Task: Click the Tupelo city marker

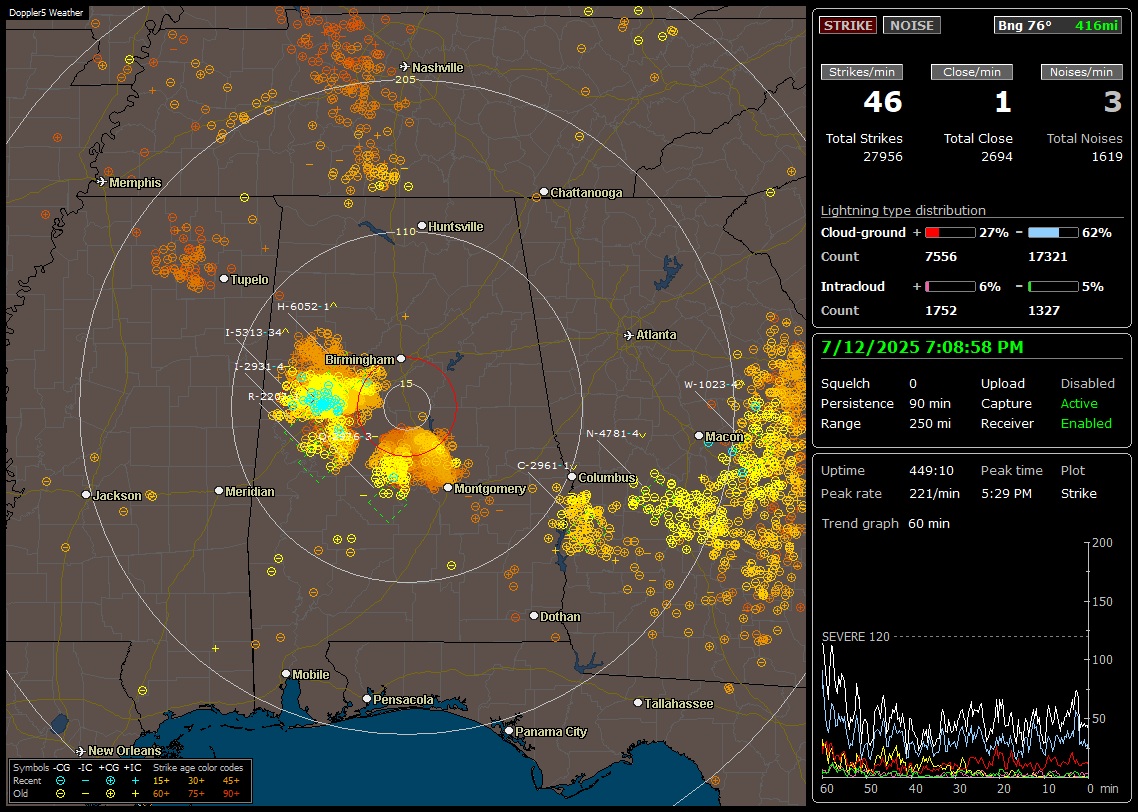Action: (224, 279)
